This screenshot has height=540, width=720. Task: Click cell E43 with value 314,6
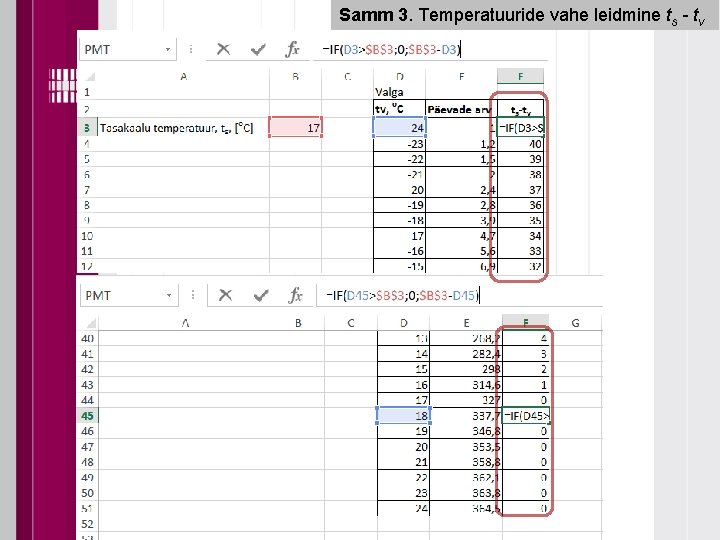pos(466,385)
